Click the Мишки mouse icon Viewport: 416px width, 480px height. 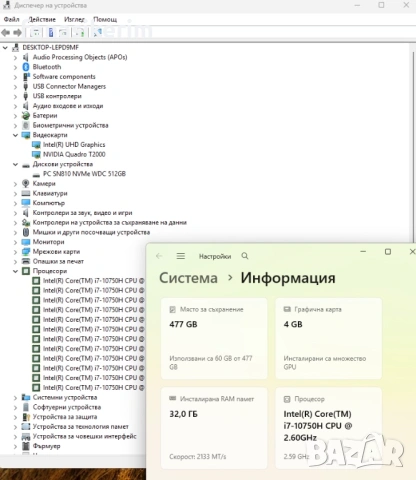point(26,232)
